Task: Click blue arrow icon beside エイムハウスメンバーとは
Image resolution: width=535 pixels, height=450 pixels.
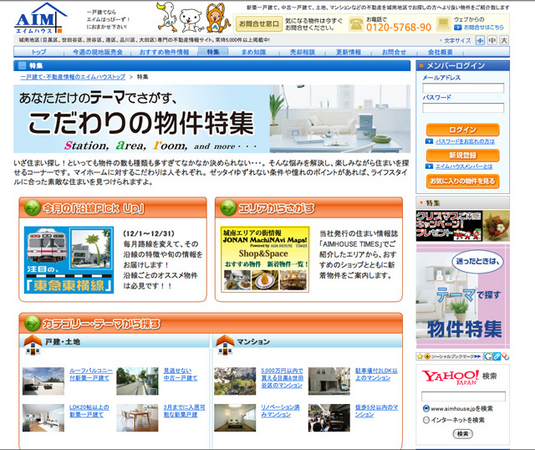Action: pos(429,166)
